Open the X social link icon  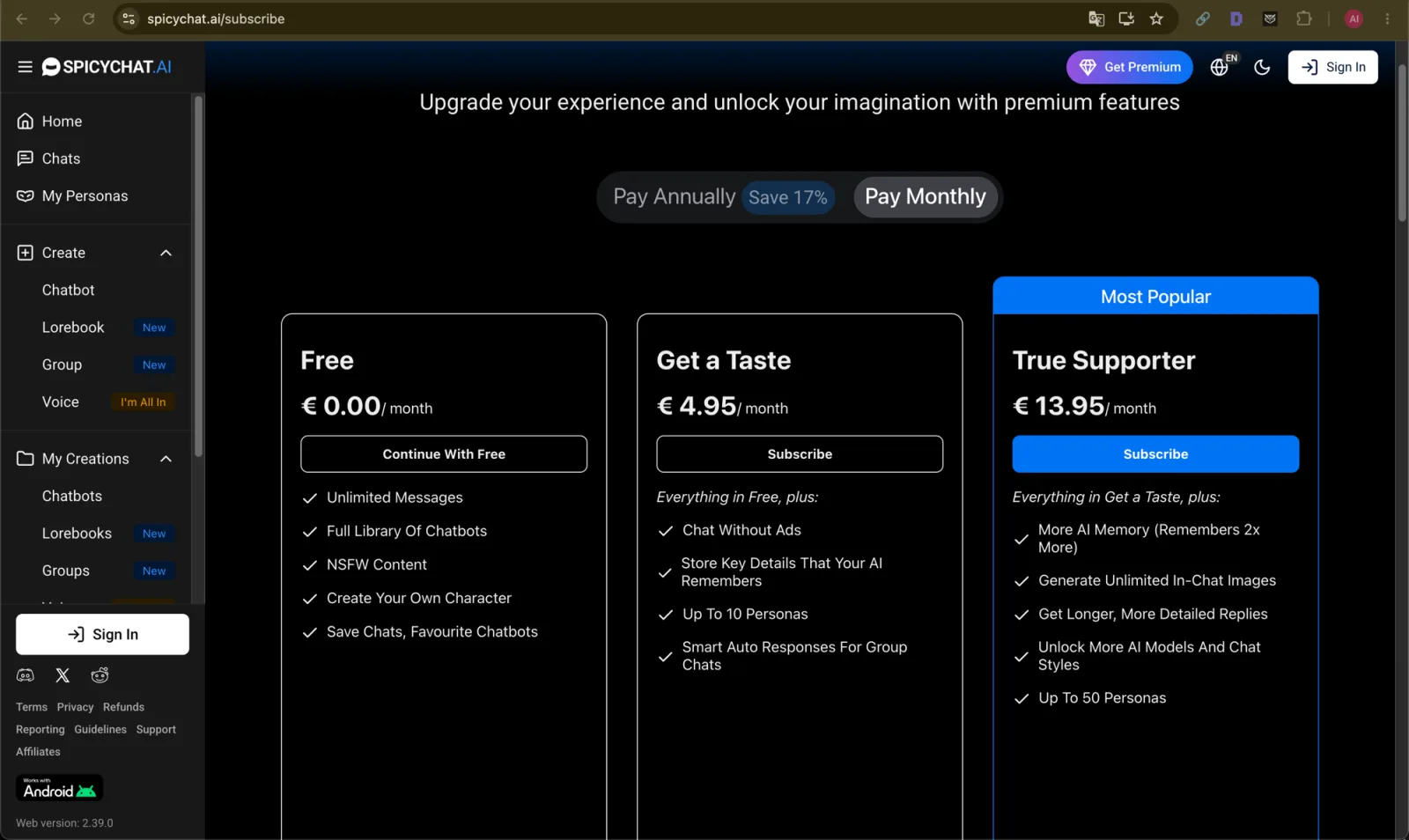pos(63,675)
